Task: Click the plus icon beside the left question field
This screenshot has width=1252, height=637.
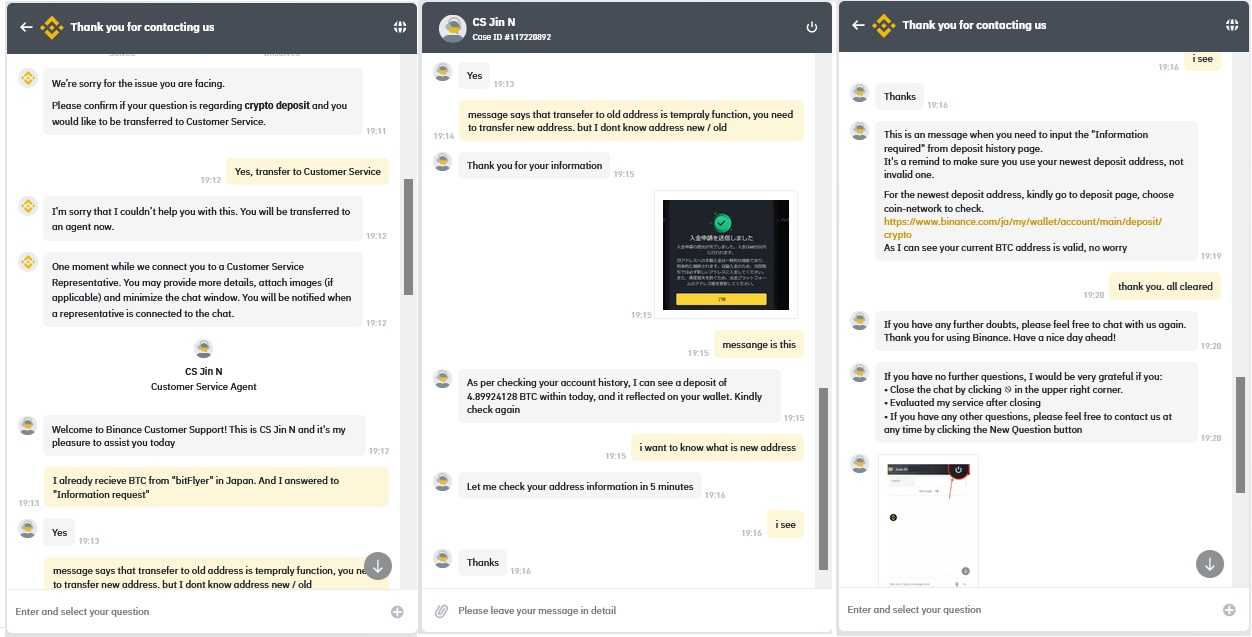Action: pyautogui.click(x=397, y=610)
